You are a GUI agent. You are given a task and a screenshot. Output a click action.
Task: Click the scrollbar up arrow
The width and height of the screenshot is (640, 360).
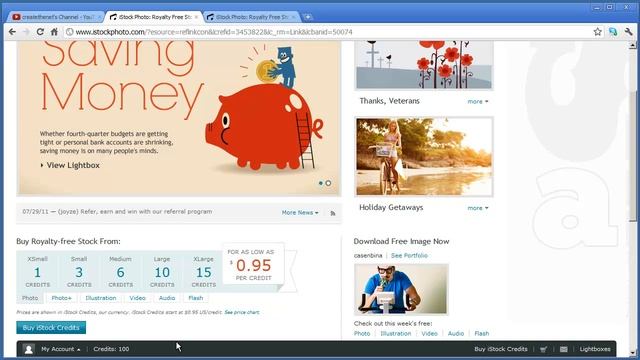tap(632, 45)
